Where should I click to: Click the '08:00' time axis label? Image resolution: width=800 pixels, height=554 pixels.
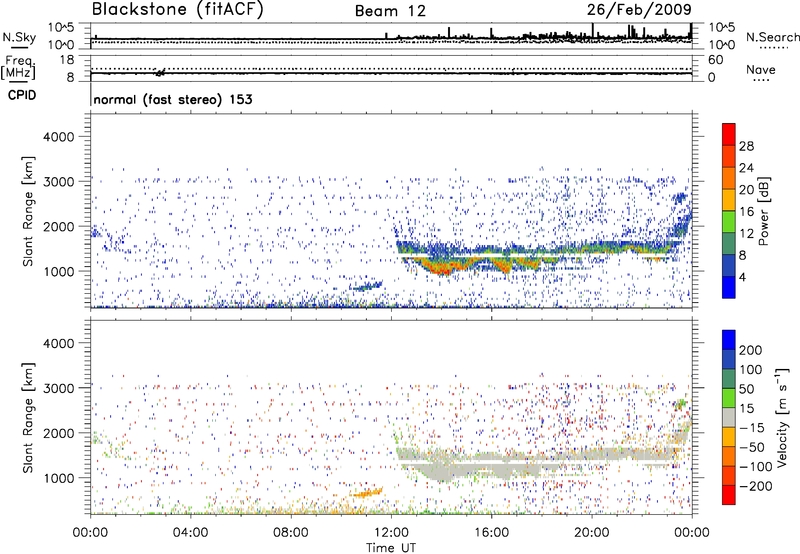(x=291, y=533)
